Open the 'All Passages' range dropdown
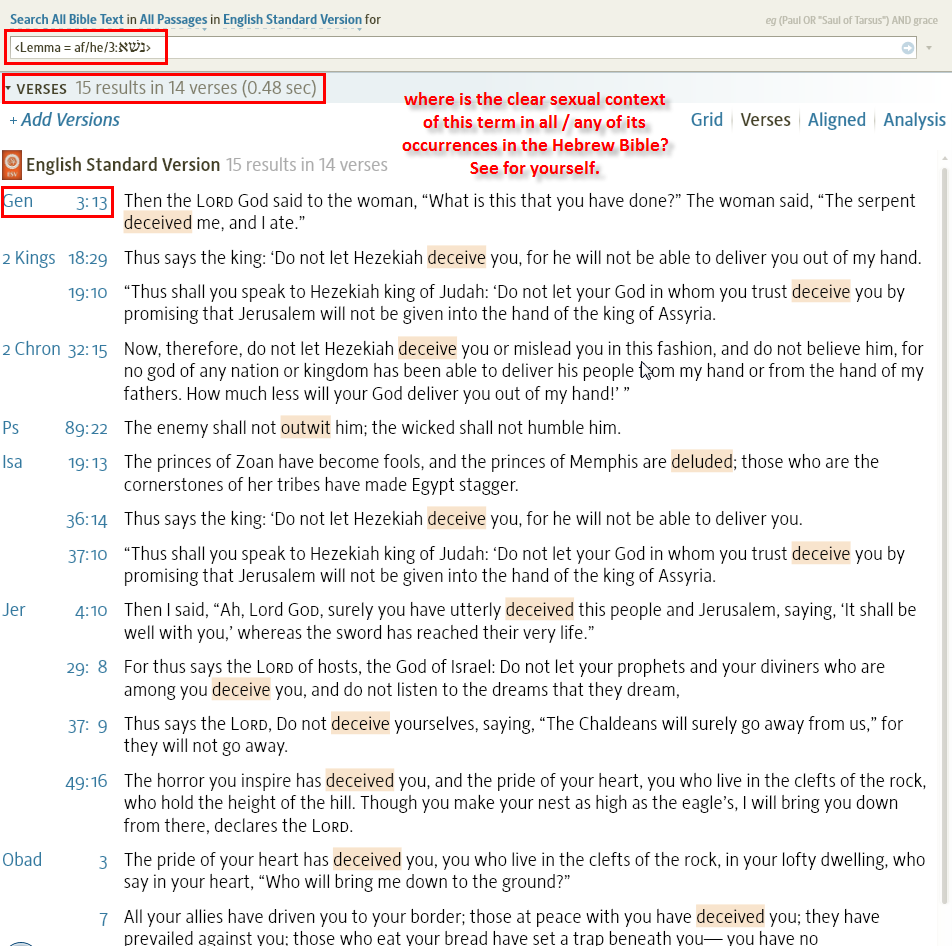The width and height of the screenshot is (952, 946). (x=173, y=20)
